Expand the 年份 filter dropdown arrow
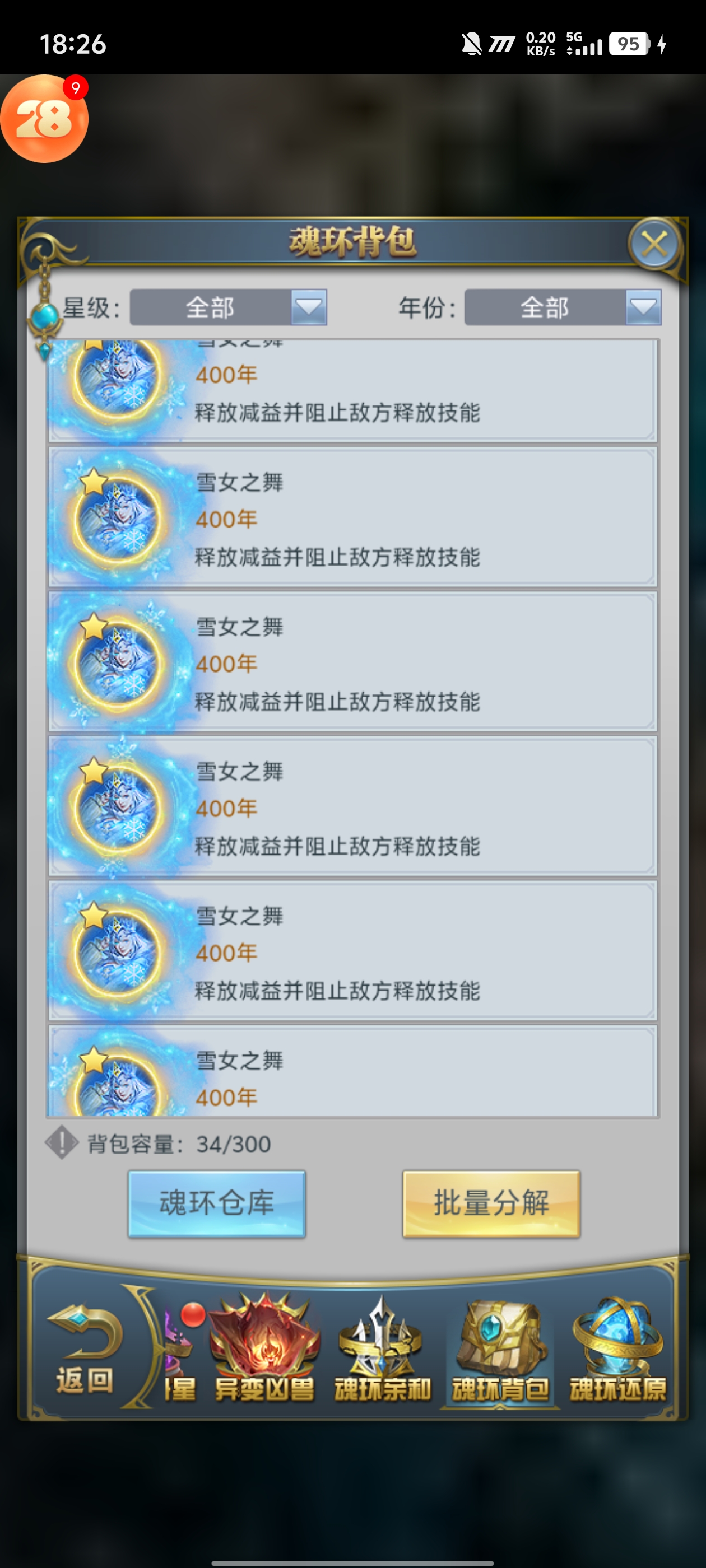 [643, 307]
